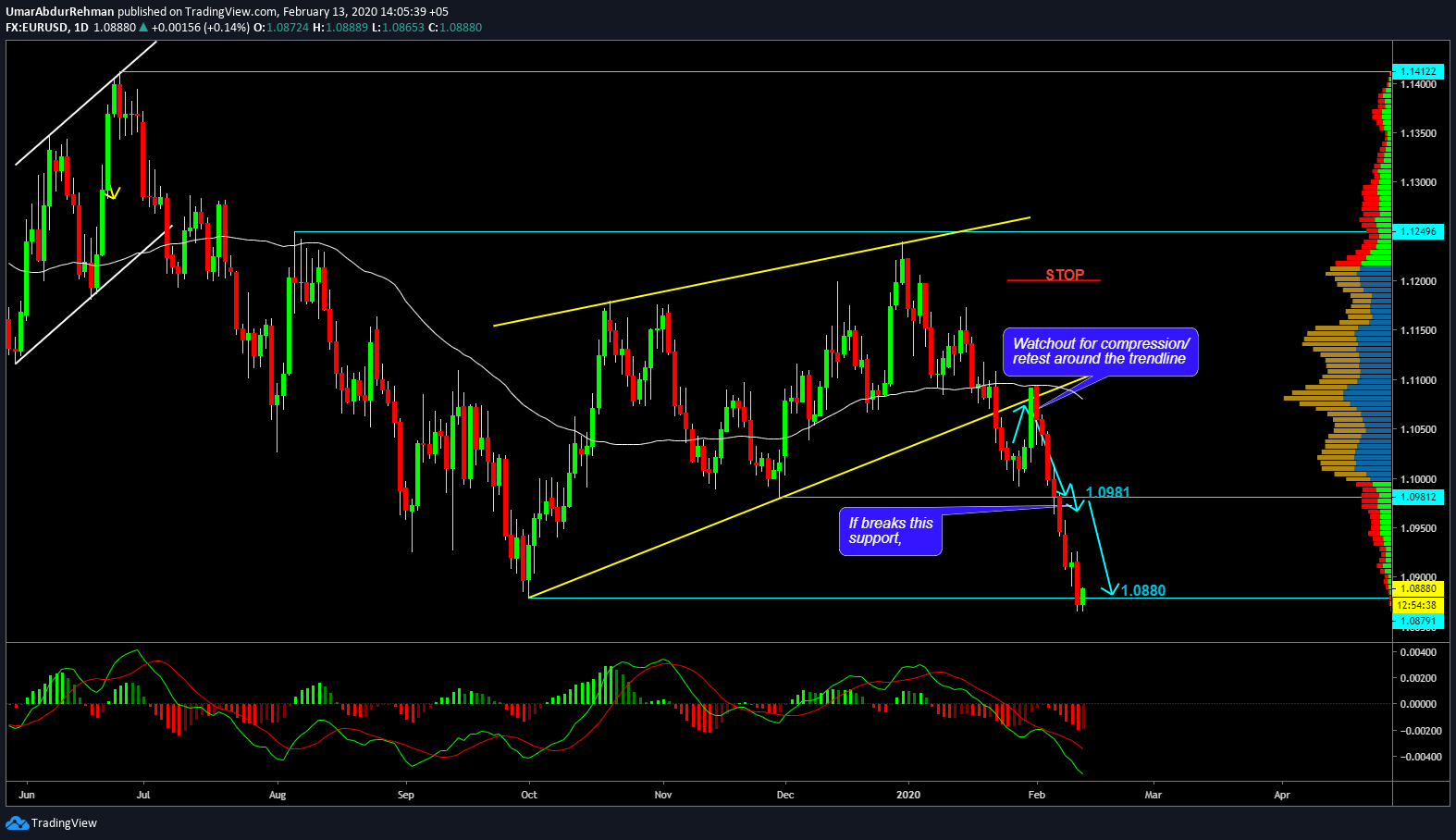The height and width of the screenshot is (840, 1456).
Task: Click the Nov label on time axis
Action: [x=663, y=795]
